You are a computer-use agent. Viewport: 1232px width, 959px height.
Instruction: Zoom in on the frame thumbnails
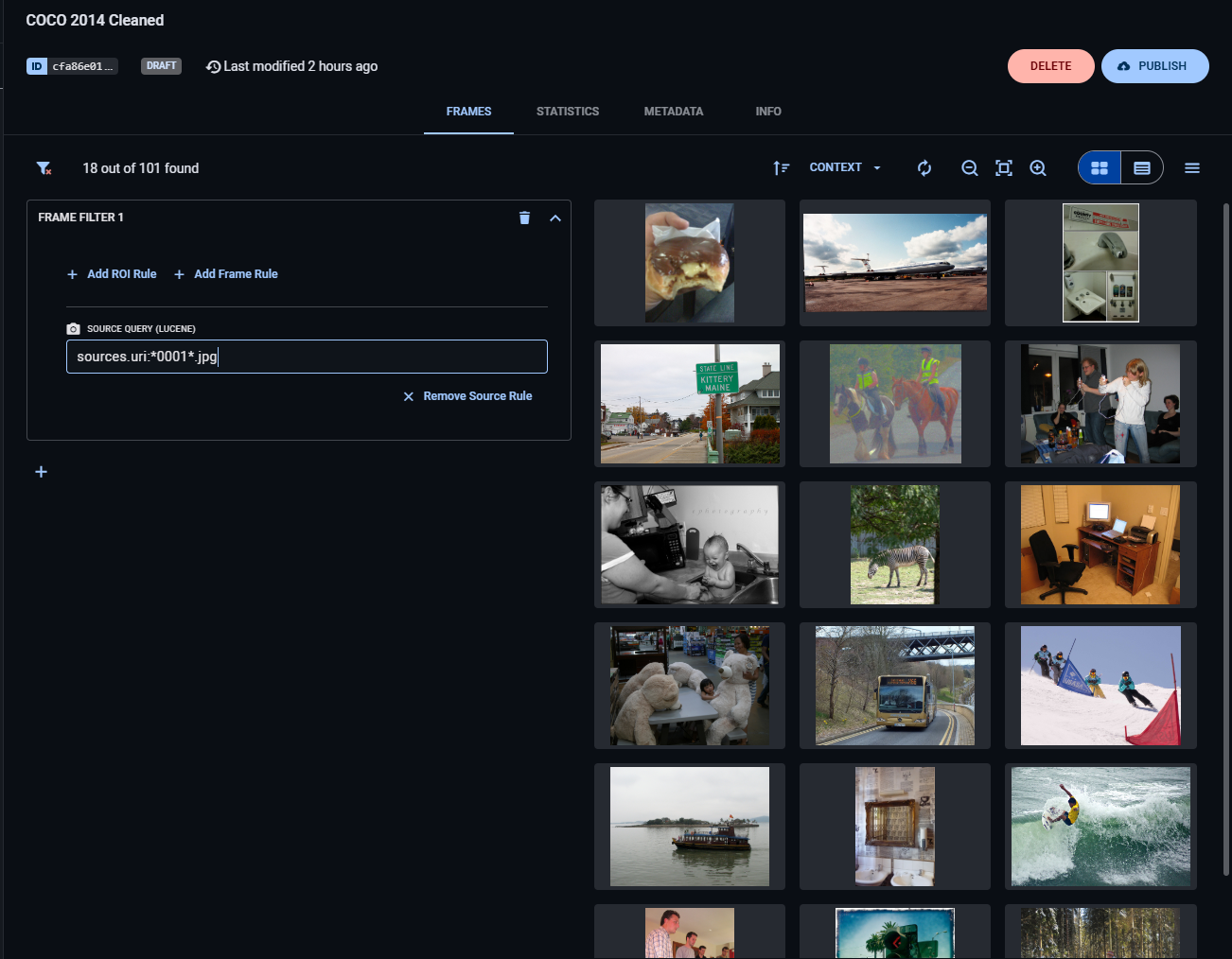tap(1037, 167)
